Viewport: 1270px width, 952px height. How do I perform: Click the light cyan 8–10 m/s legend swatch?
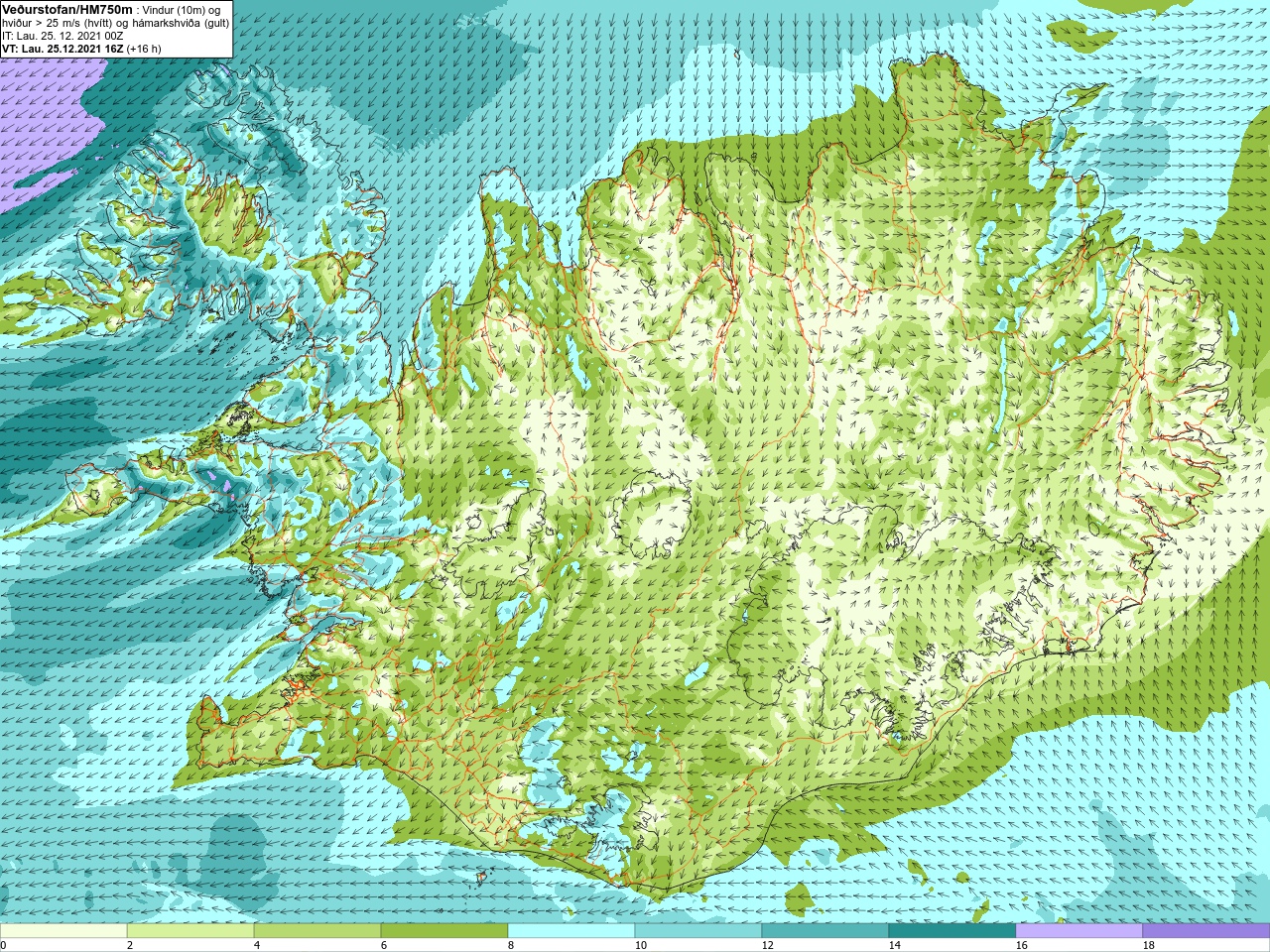[571, 931]
